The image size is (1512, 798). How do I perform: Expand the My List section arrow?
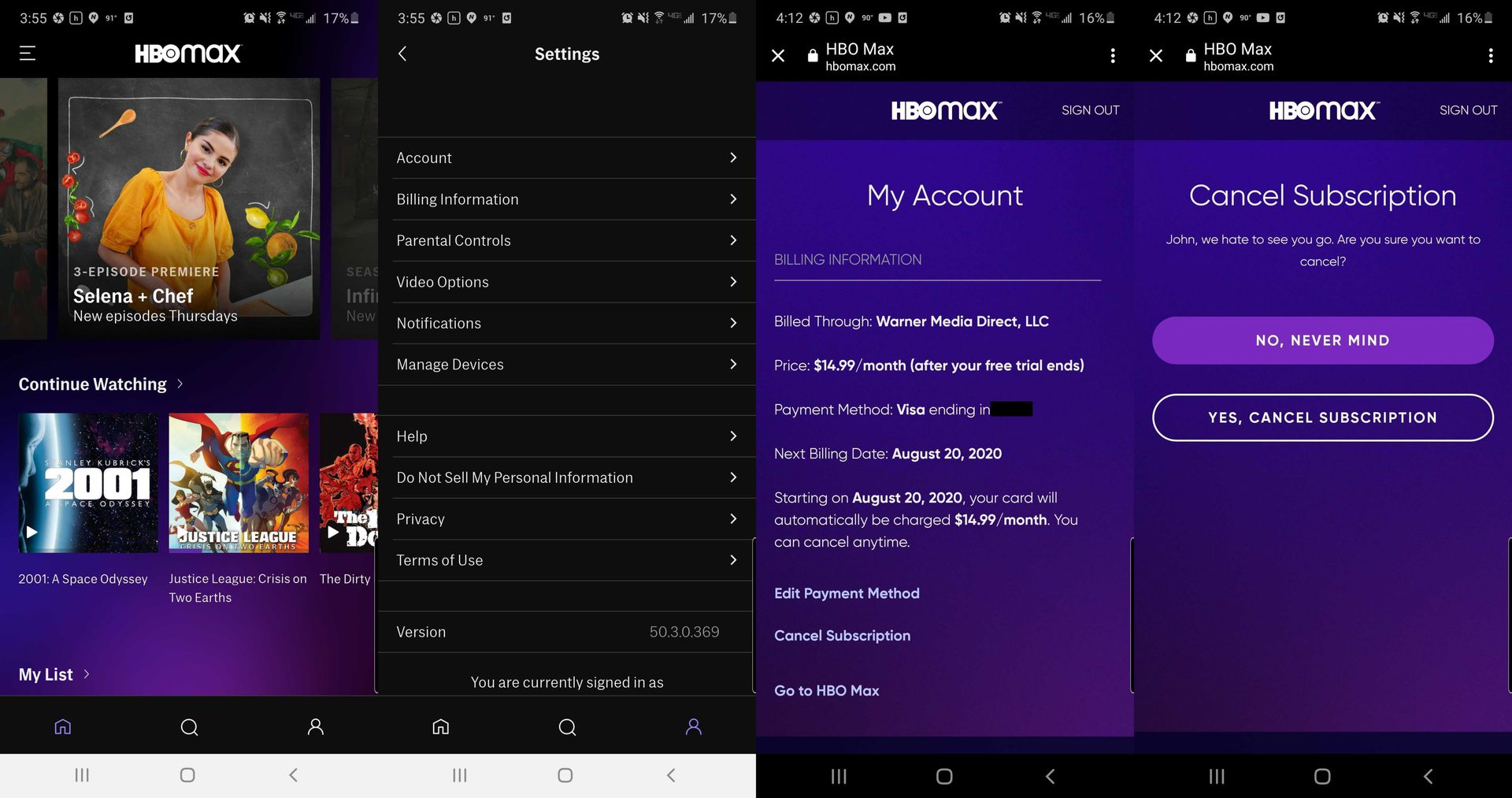[87, 674]
